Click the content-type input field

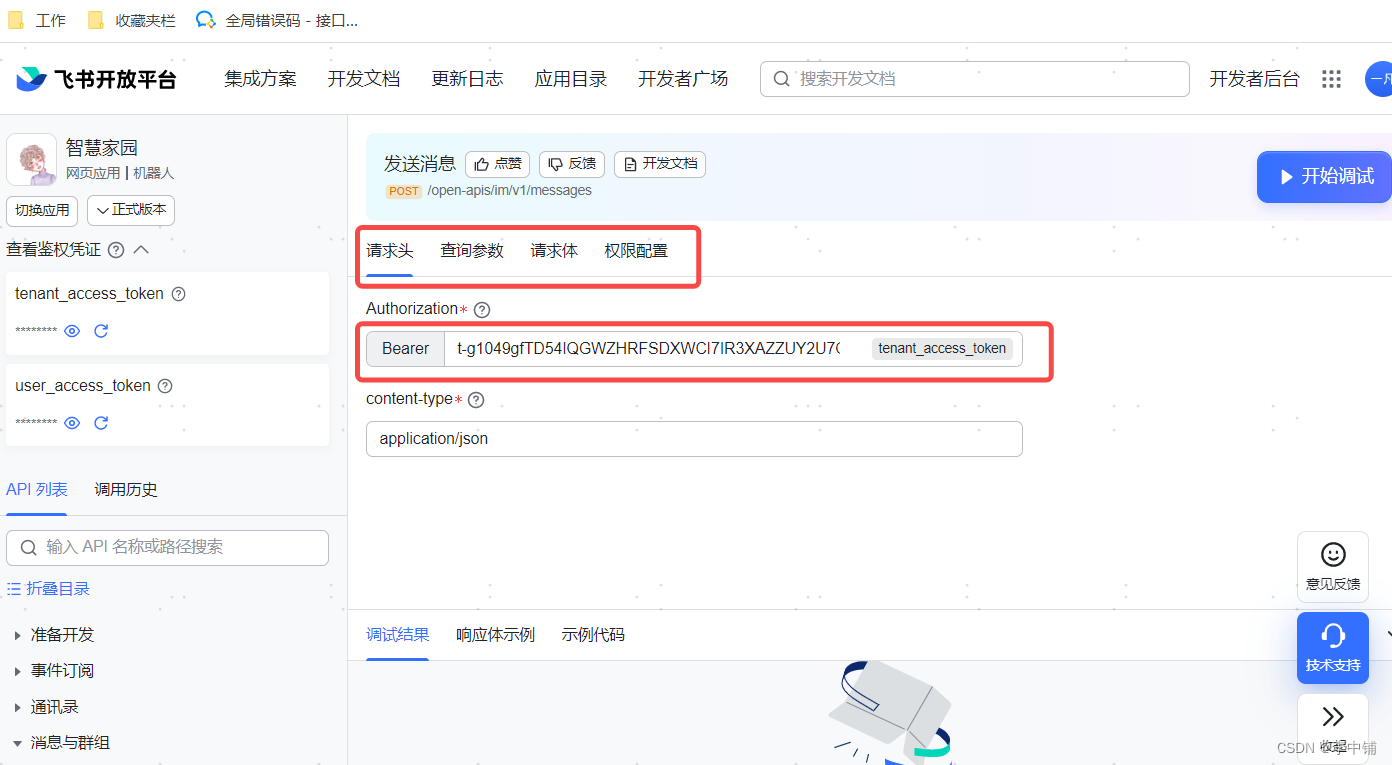pos(694,439)
